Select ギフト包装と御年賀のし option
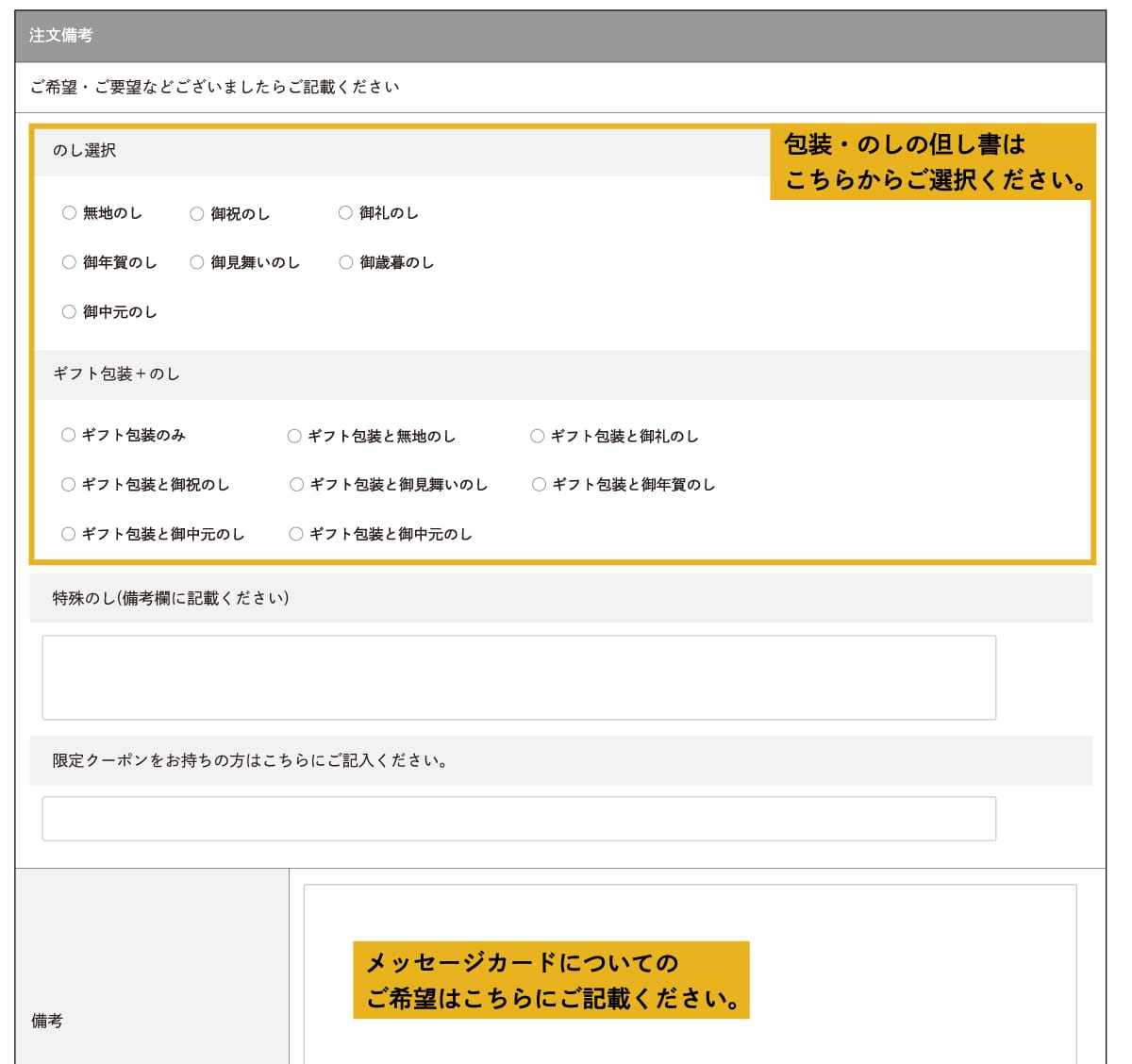The image size is (1132, 1064). point(539,485)
